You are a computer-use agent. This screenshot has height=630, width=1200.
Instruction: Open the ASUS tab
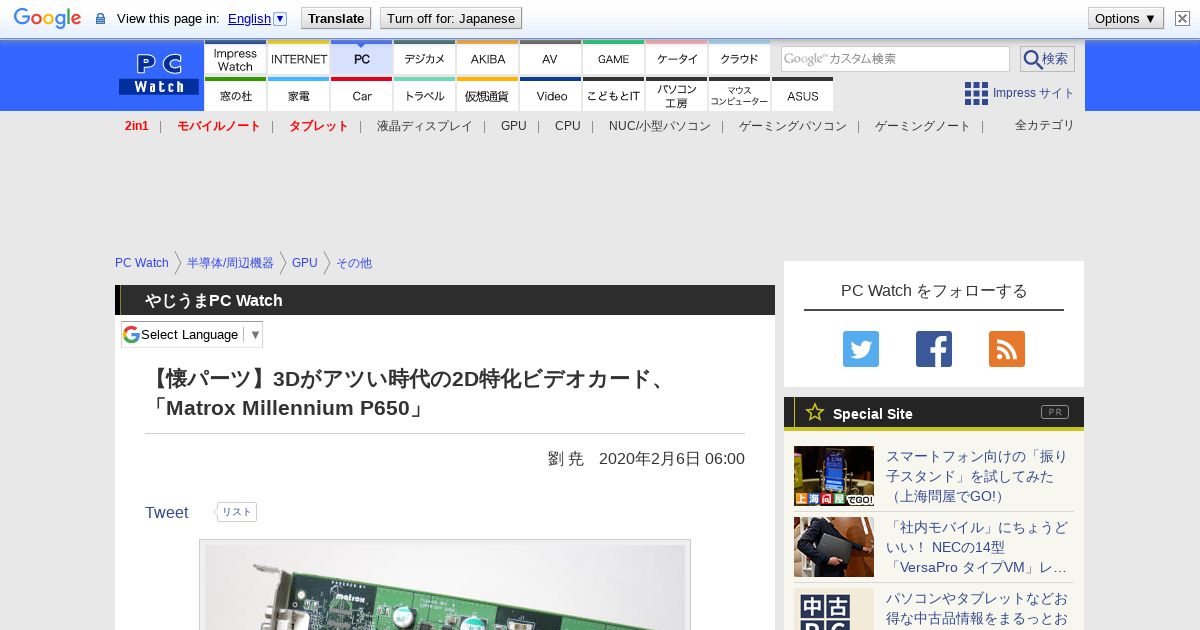click(x=802, y=95)
